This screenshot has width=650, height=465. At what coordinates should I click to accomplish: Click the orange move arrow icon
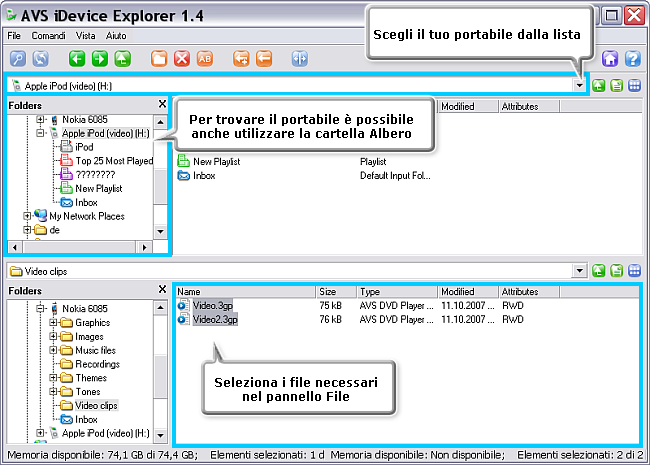coord(264,59)
